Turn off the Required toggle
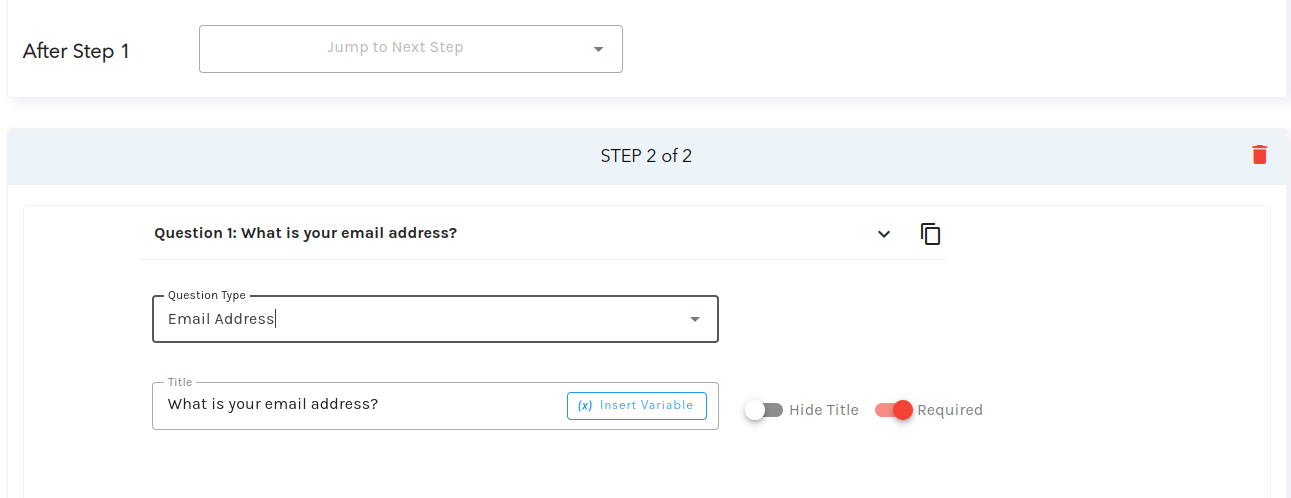 894,410
